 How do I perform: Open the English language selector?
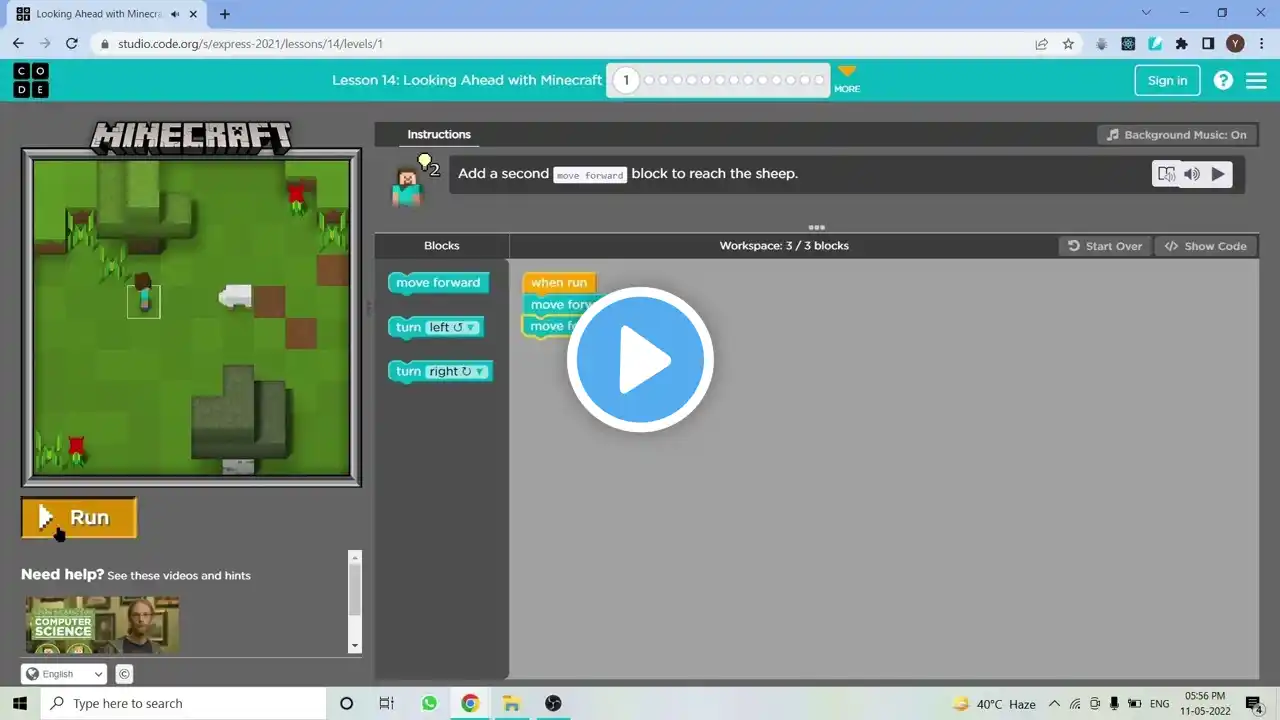click(64, 674)
